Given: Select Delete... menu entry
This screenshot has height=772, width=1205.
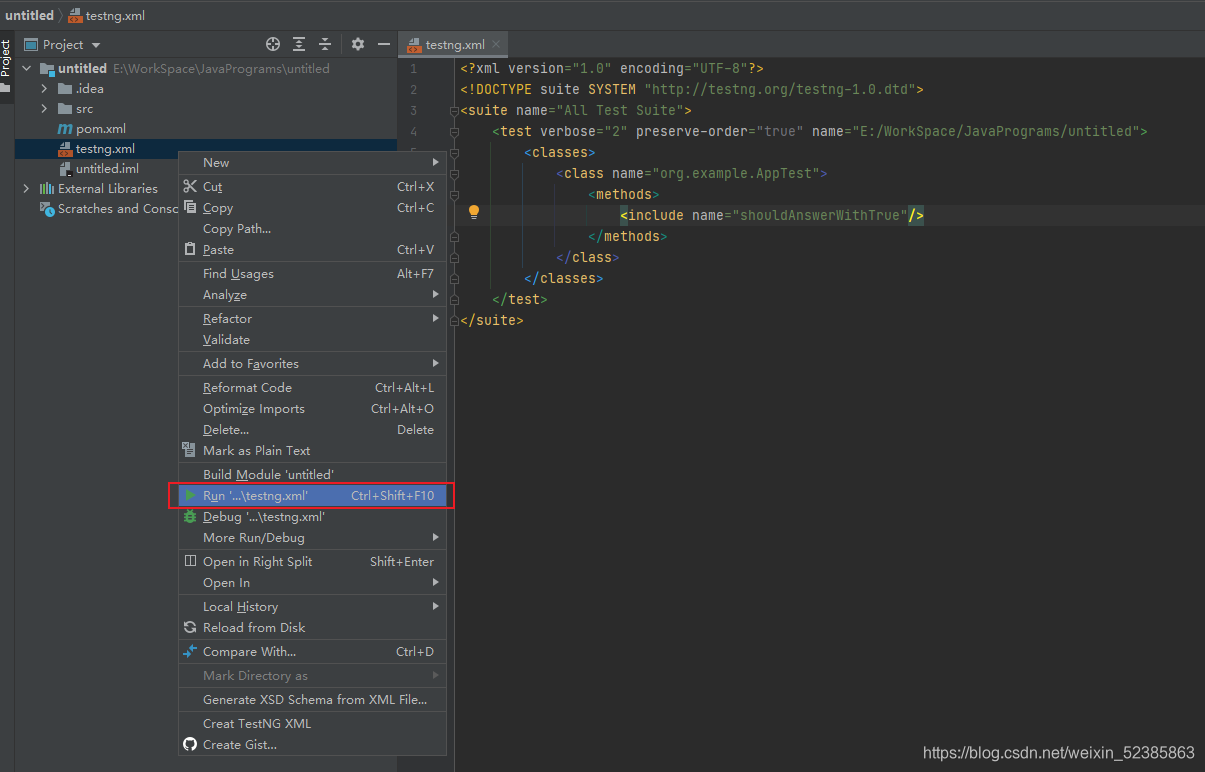Looking at the screenshot, I should (311, 429).
